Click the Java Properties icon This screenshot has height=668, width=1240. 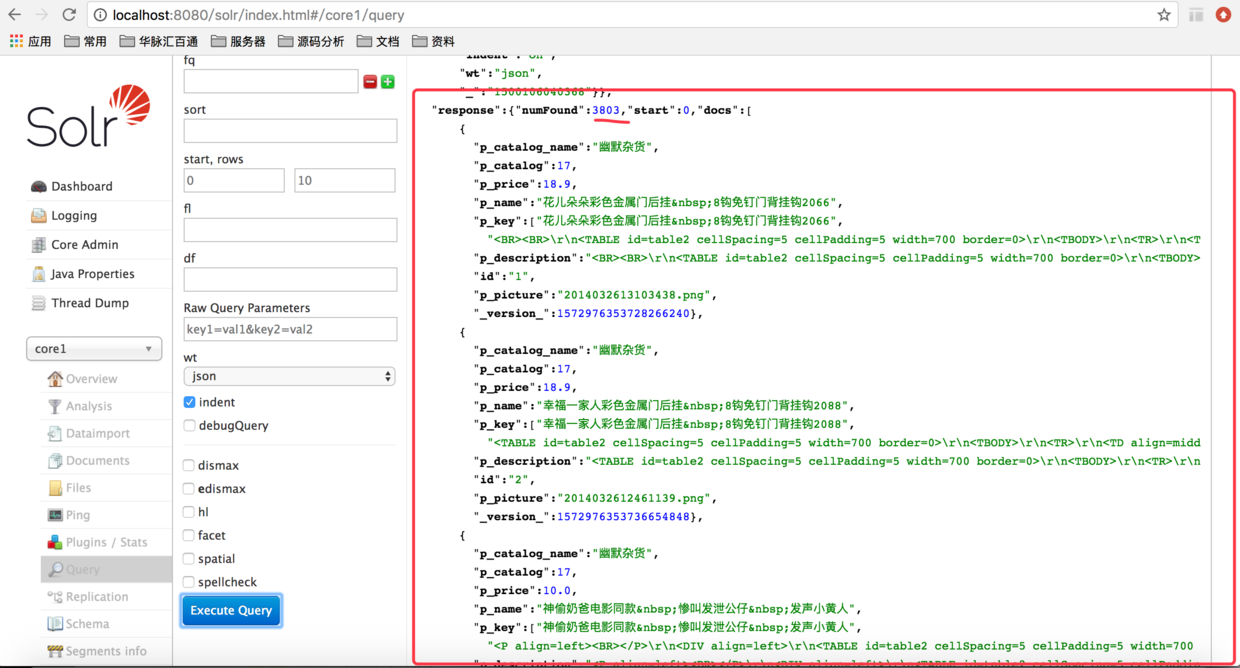pos(39,273)
